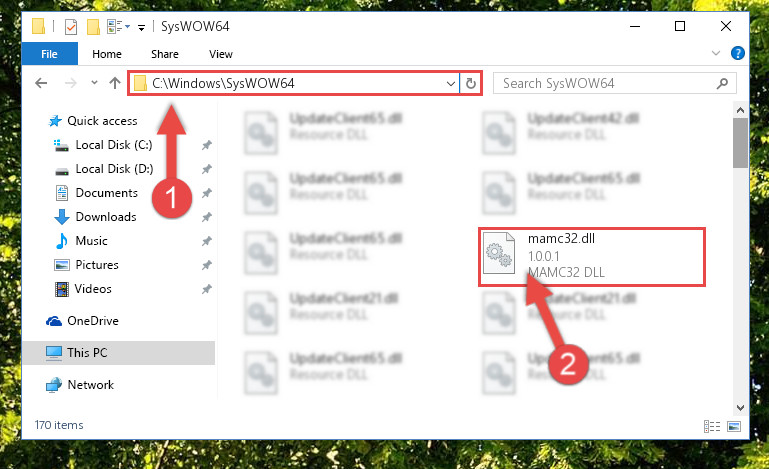Open Downloads in the navigation pane
The height and width of the screenshot is (469, 769).
(x=106, y=217)
